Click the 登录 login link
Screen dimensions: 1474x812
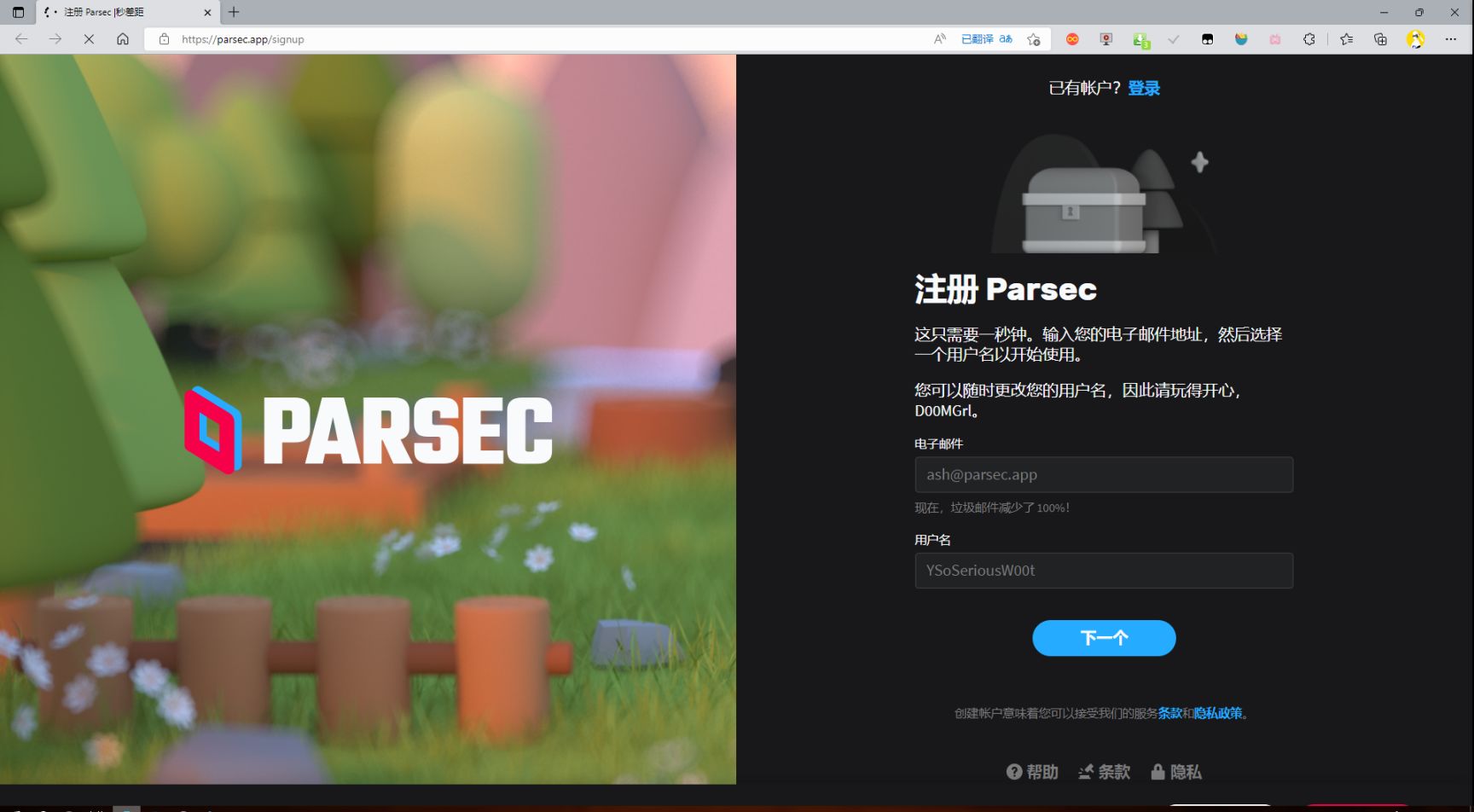(x=1144, y=88)
